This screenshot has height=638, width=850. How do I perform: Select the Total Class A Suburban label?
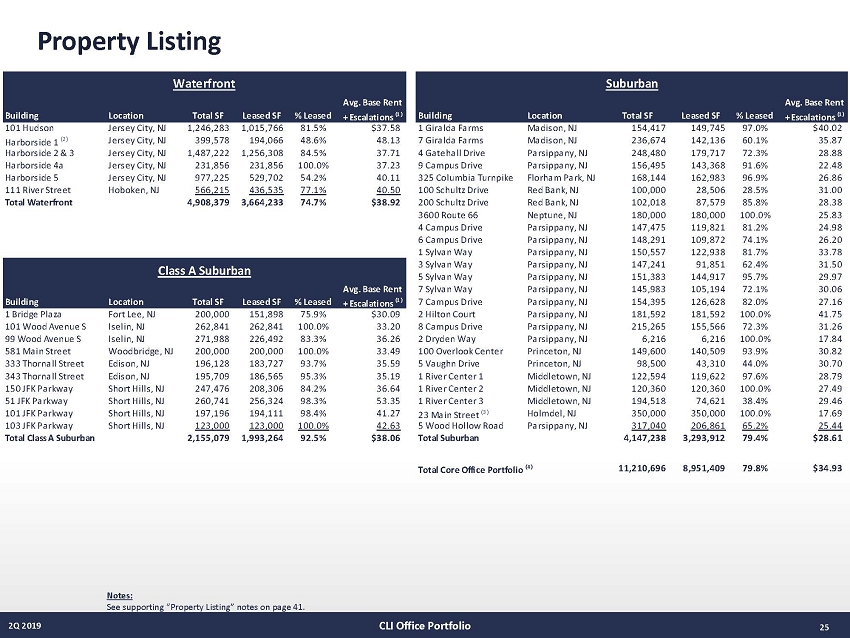click(50, 437)
